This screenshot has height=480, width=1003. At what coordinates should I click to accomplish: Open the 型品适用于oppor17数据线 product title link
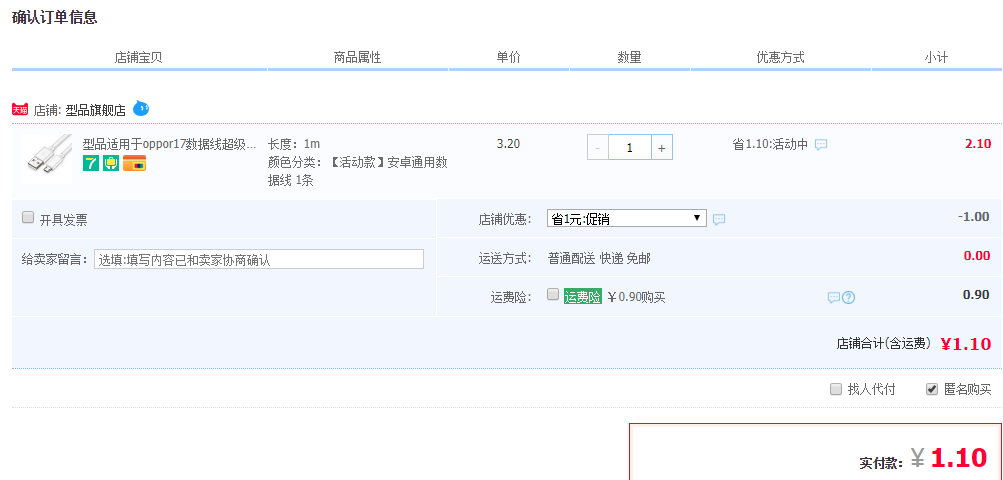point(170,144)
